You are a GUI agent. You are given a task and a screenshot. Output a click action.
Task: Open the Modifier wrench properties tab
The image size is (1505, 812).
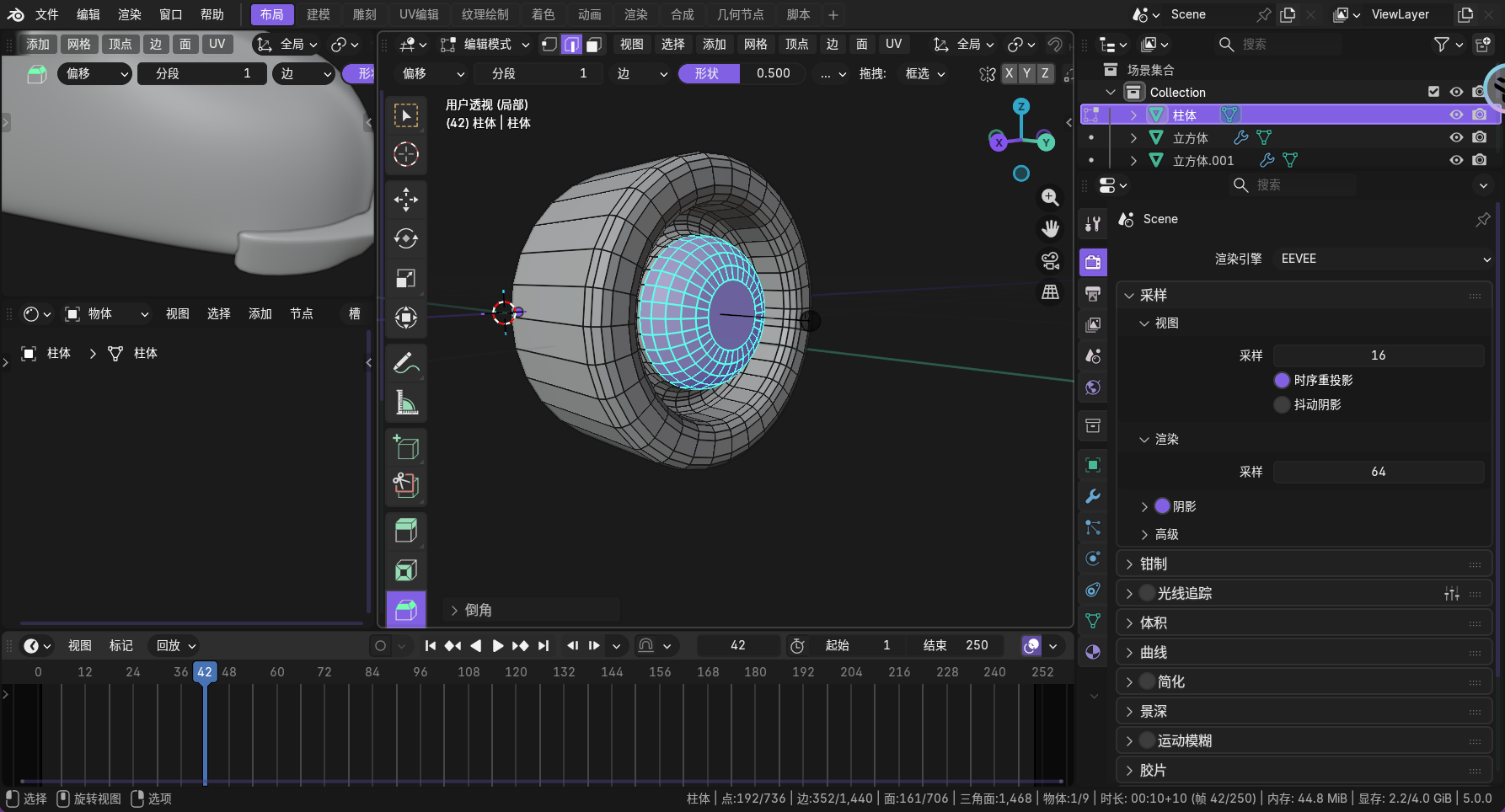point(1093,496)
